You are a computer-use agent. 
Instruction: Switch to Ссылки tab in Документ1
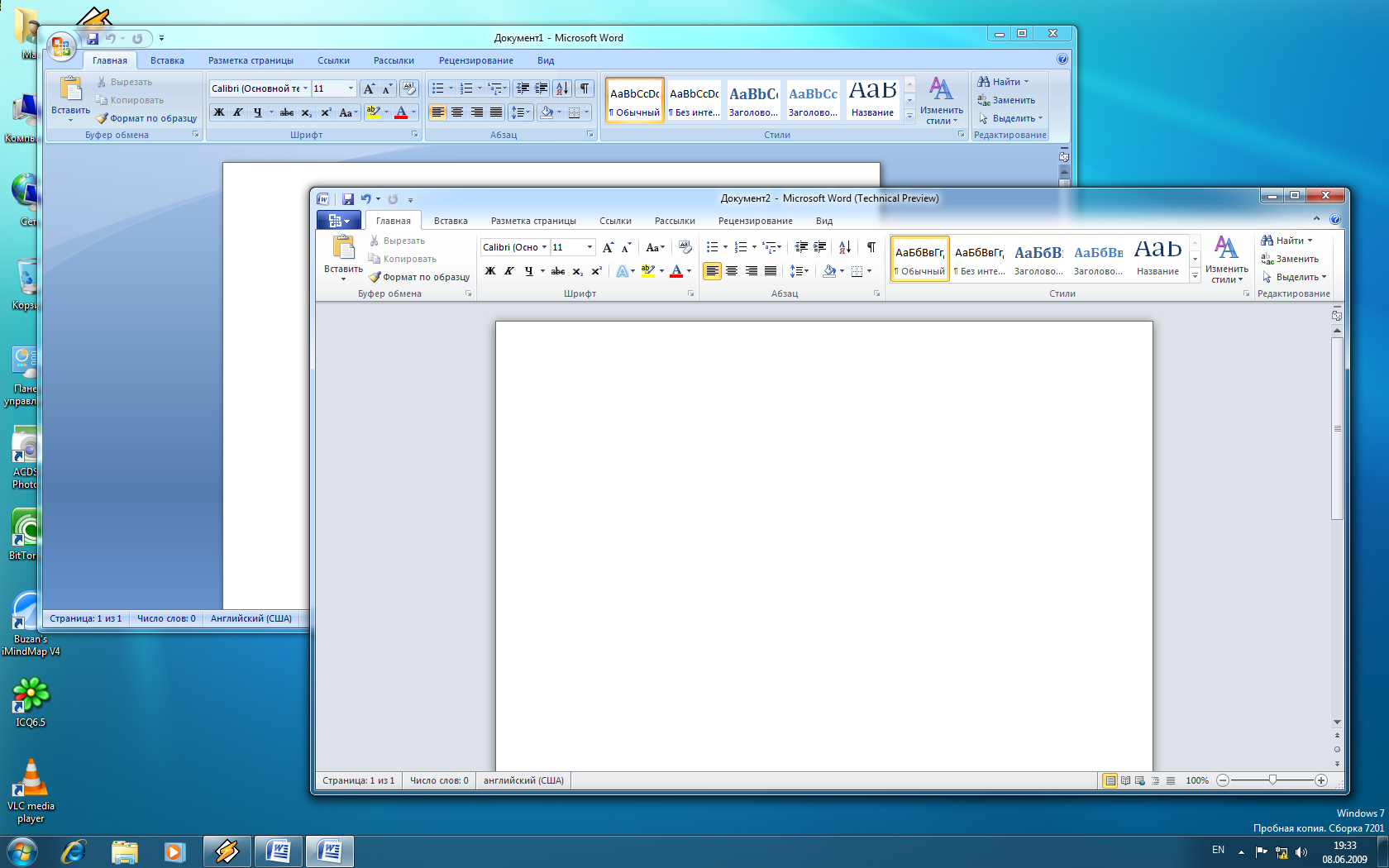coord(333,60)
